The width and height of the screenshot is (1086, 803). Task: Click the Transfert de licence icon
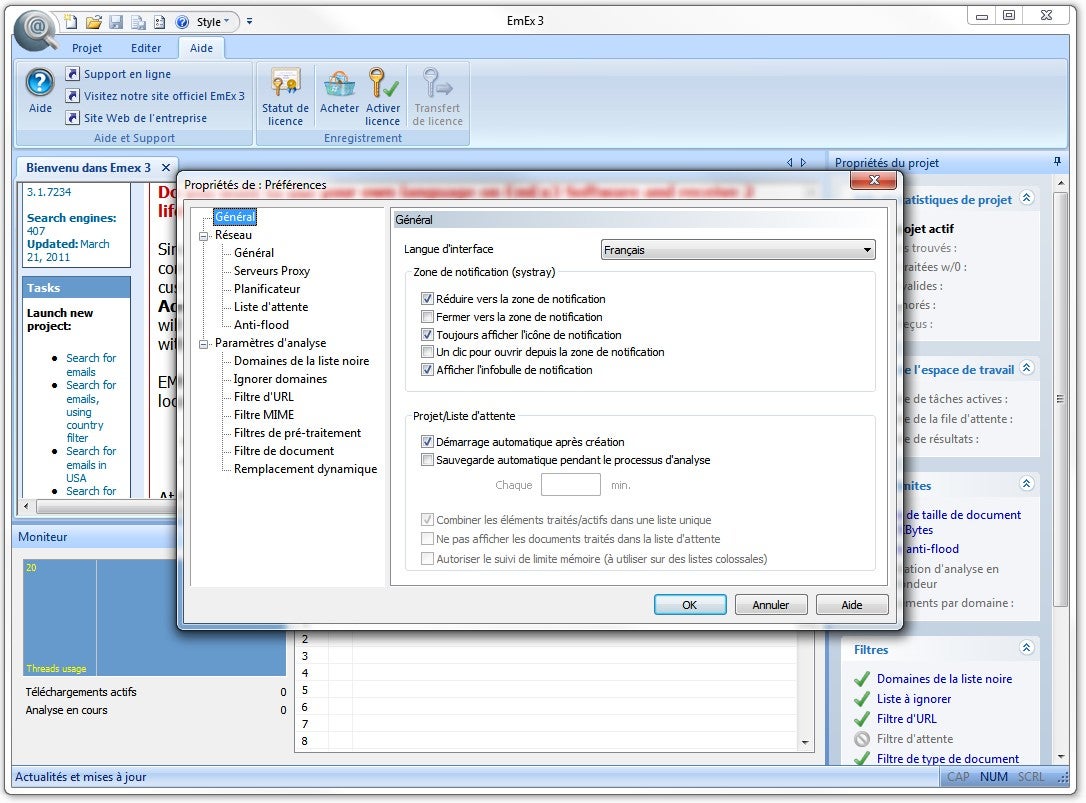tap(437, 83)
